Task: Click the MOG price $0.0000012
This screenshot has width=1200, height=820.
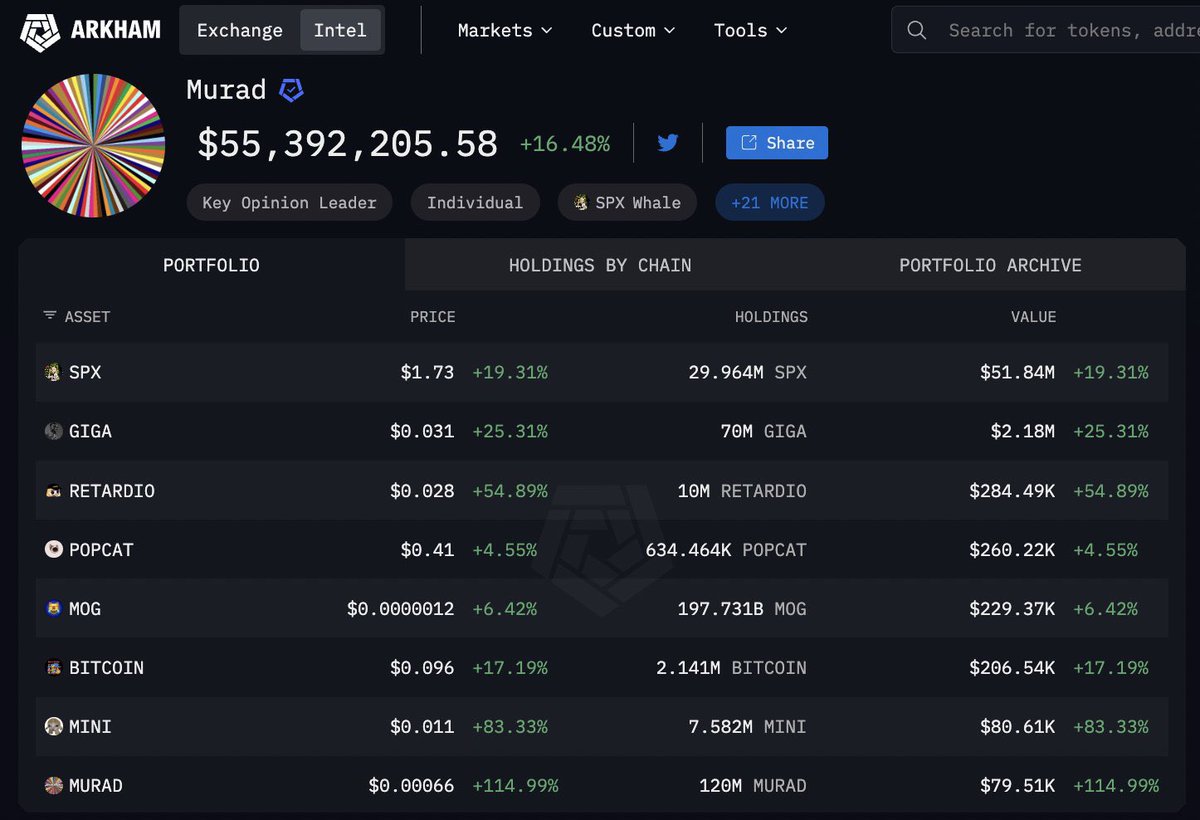Action: pos(401,609)
